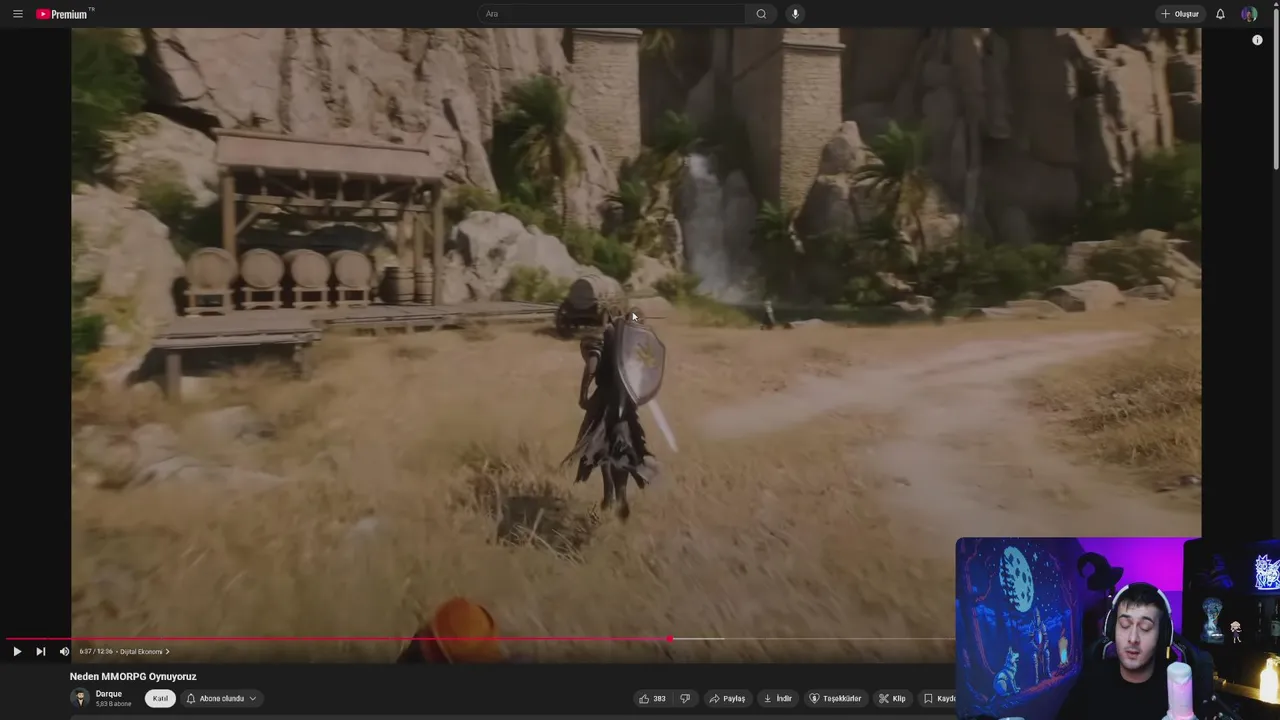Dislike the video
Image resolution: width=1280 pixels, height=720 pixels.
click(685, 698)
